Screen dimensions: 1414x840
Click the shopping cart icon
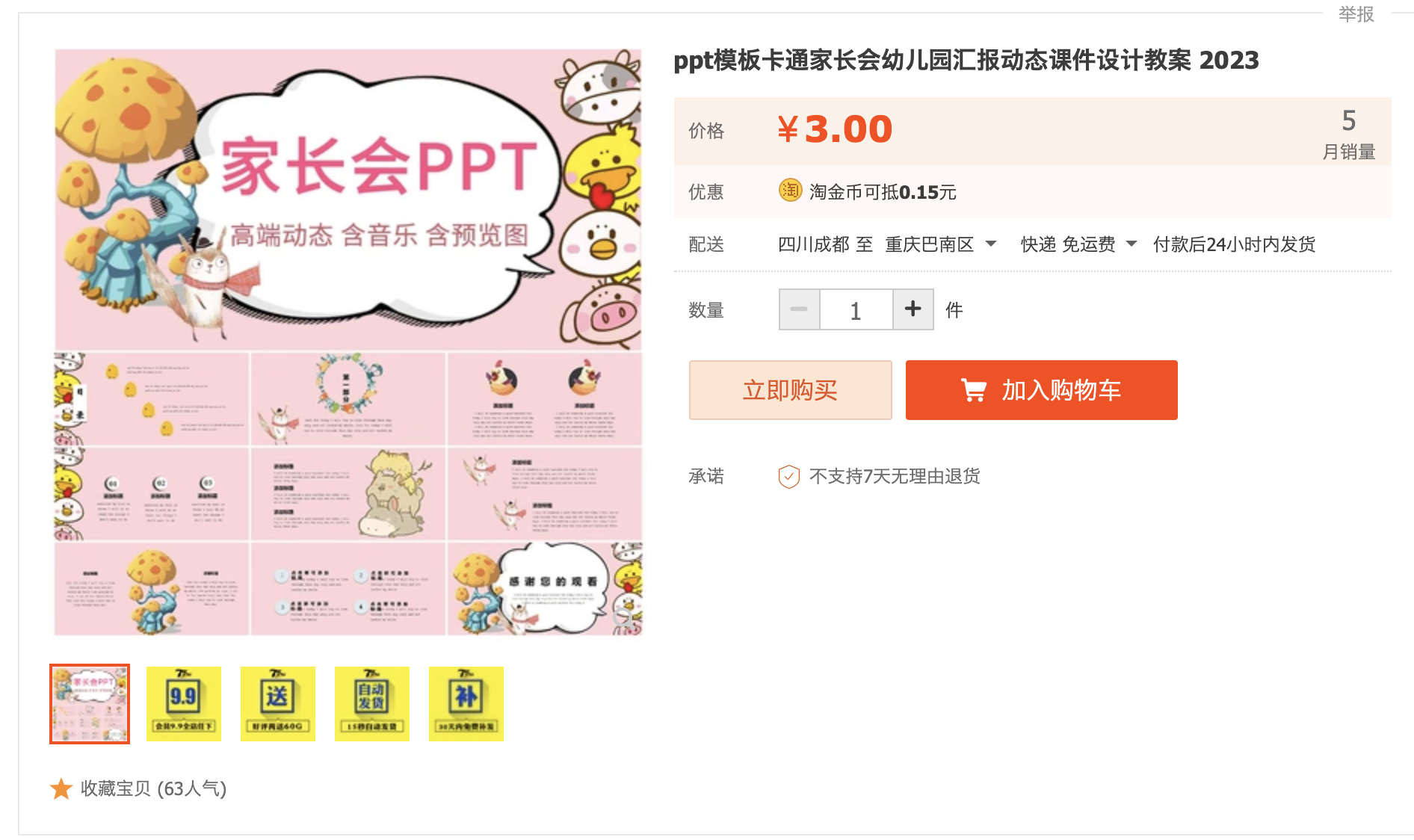[973, 390]
